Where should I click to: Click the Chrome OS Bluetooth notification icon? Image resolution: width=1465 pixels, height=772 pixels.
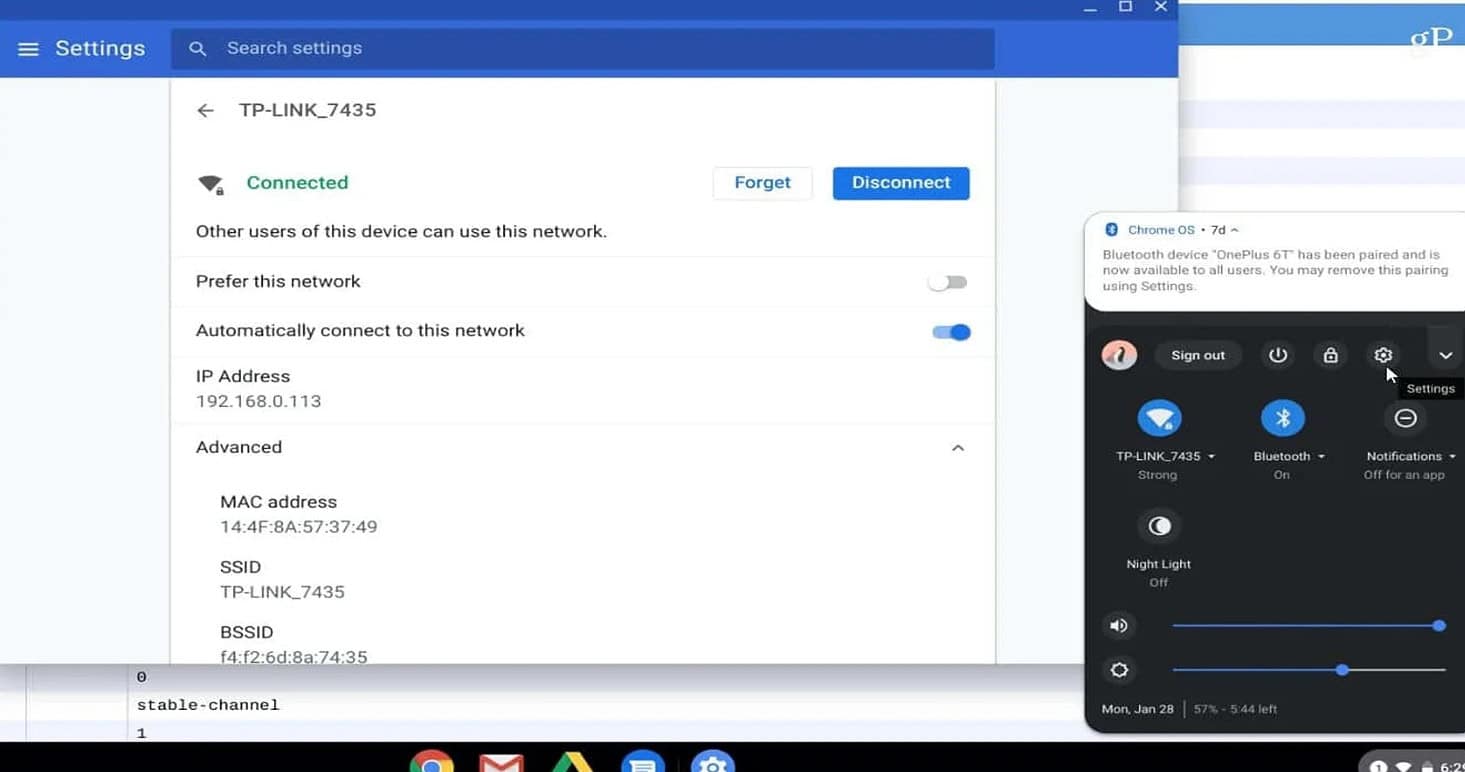coord(1111,230)
